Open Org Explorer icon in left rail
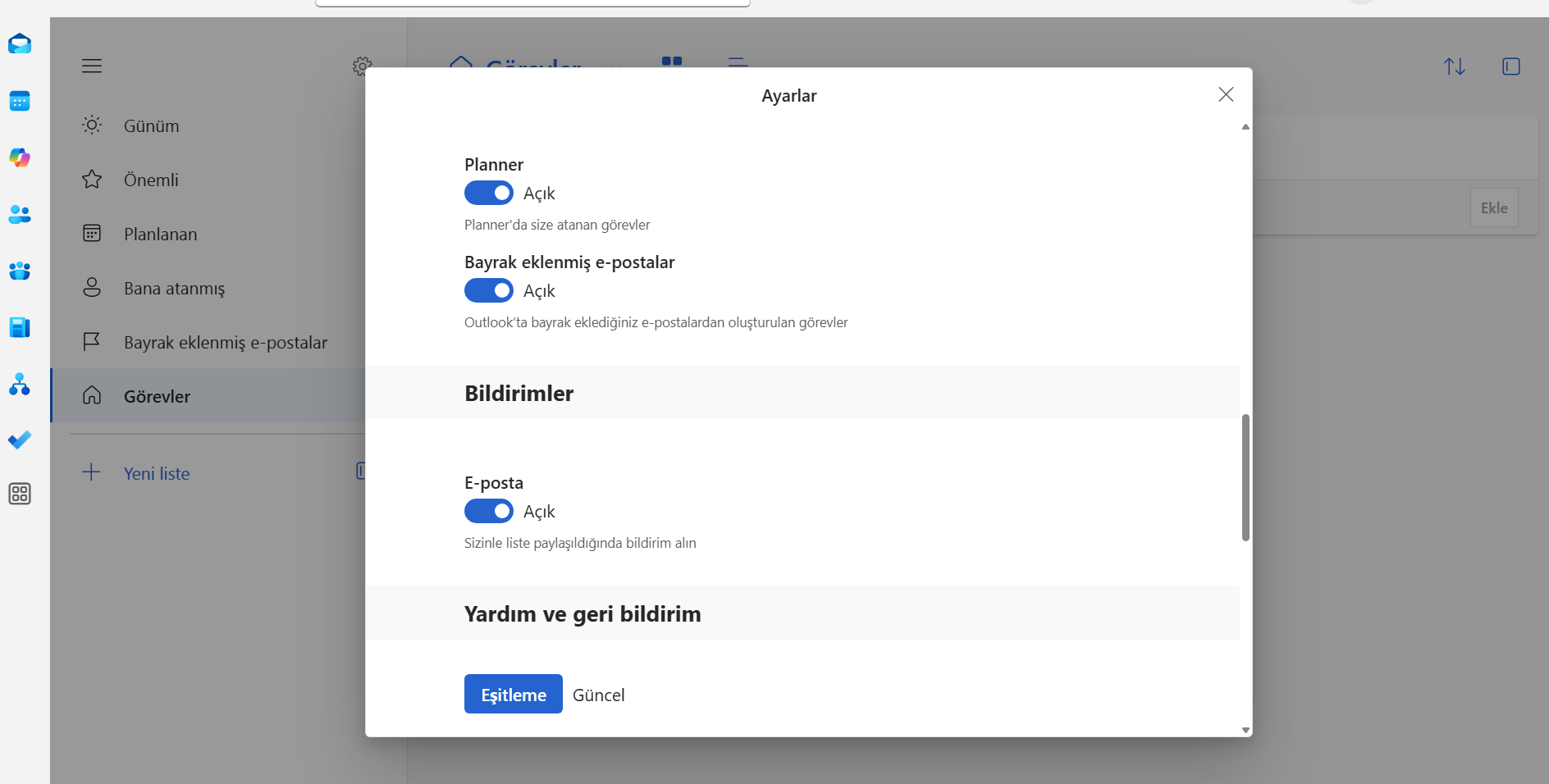The image size is (1549, 784). point(20,384)
